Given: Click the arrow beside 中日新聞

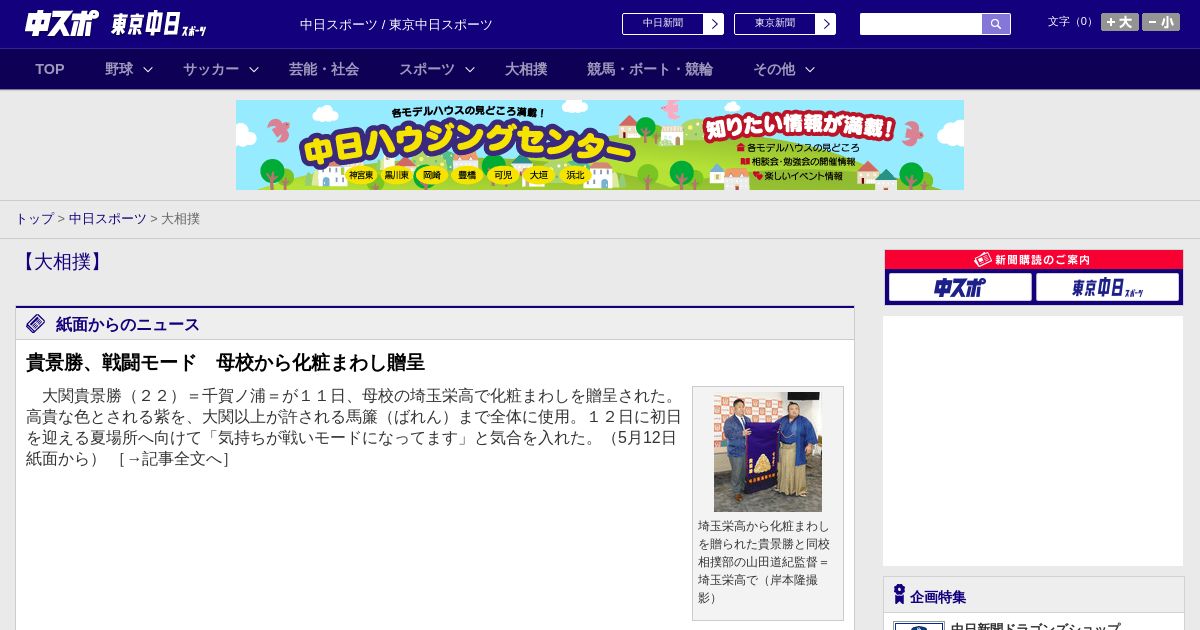Looking at the screenshot, I should [x=714, y=24].
